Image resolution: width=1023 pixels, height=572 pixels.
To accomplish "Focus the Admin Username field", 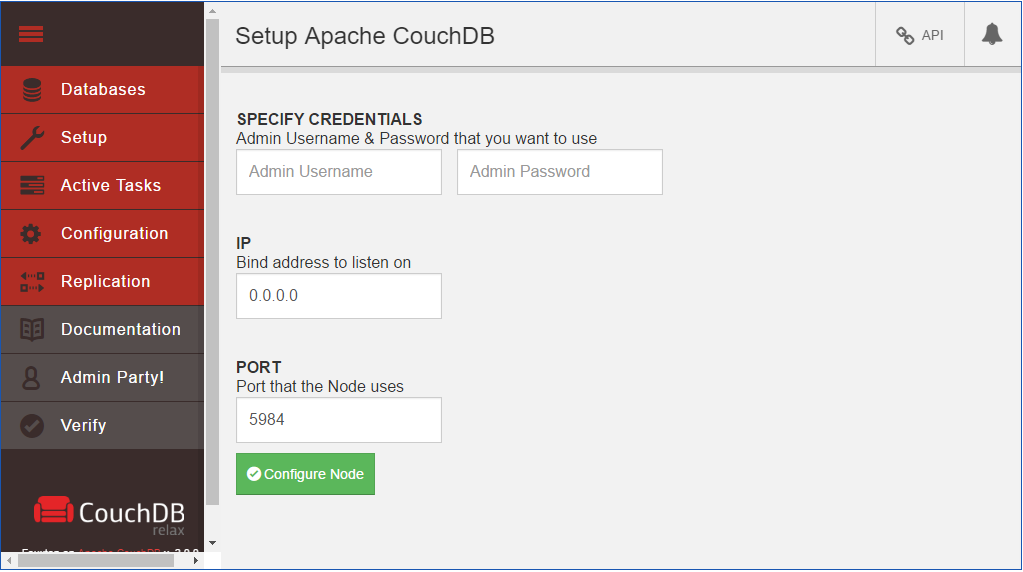I will 339,172.
